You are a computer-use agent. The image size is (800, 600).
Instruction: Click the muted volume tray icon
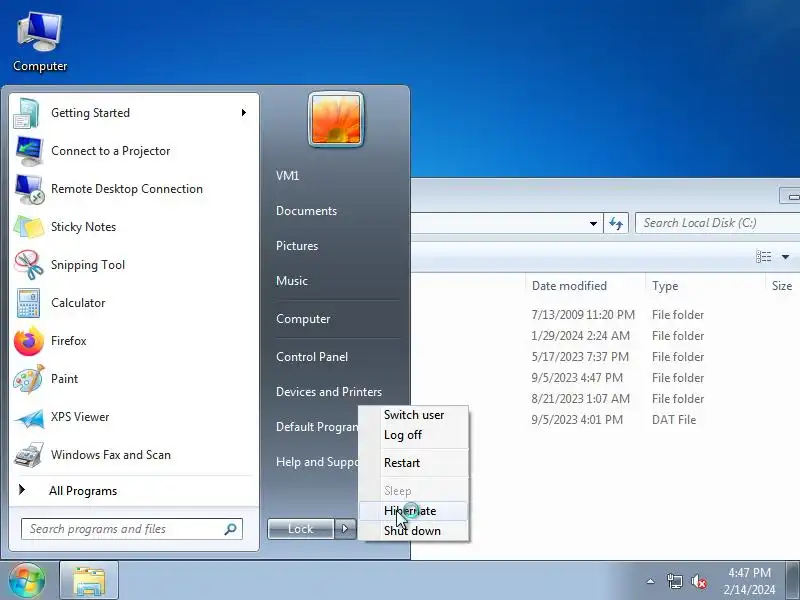(x=698, y=581)
